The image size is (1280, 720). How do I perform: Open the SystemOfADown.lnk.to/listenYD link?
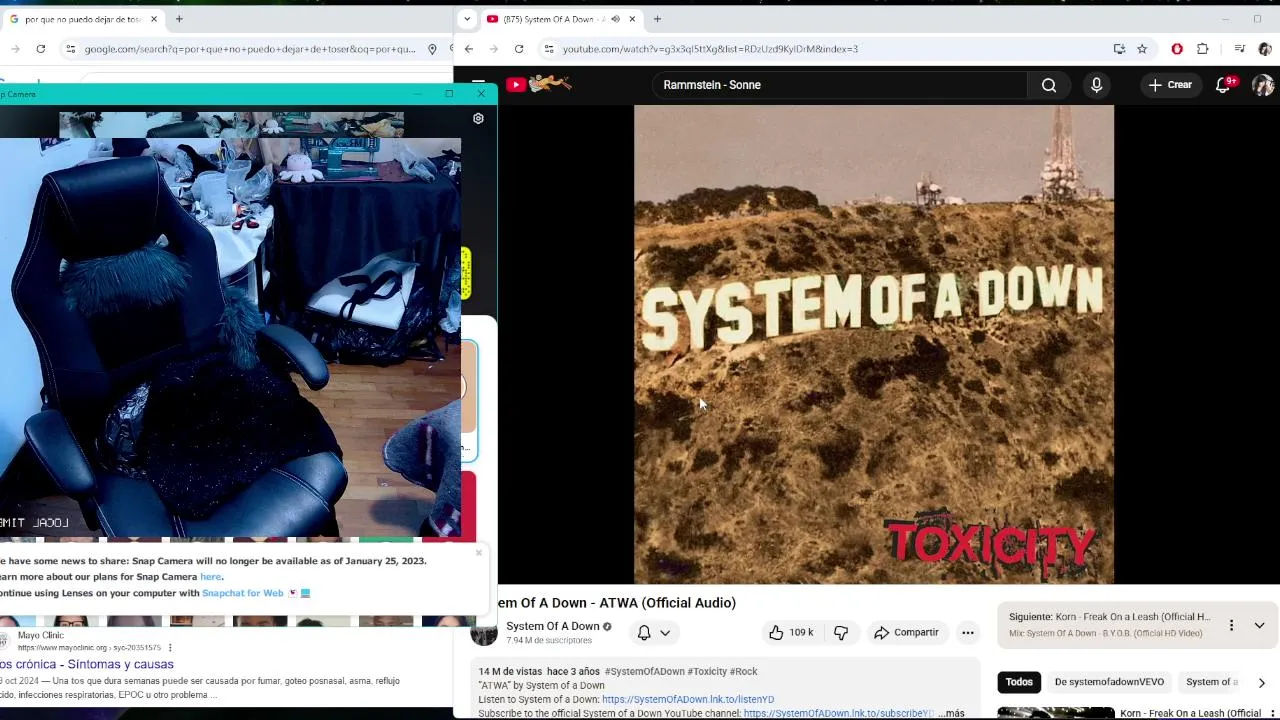pyautogui.click(x=688, y=700)
